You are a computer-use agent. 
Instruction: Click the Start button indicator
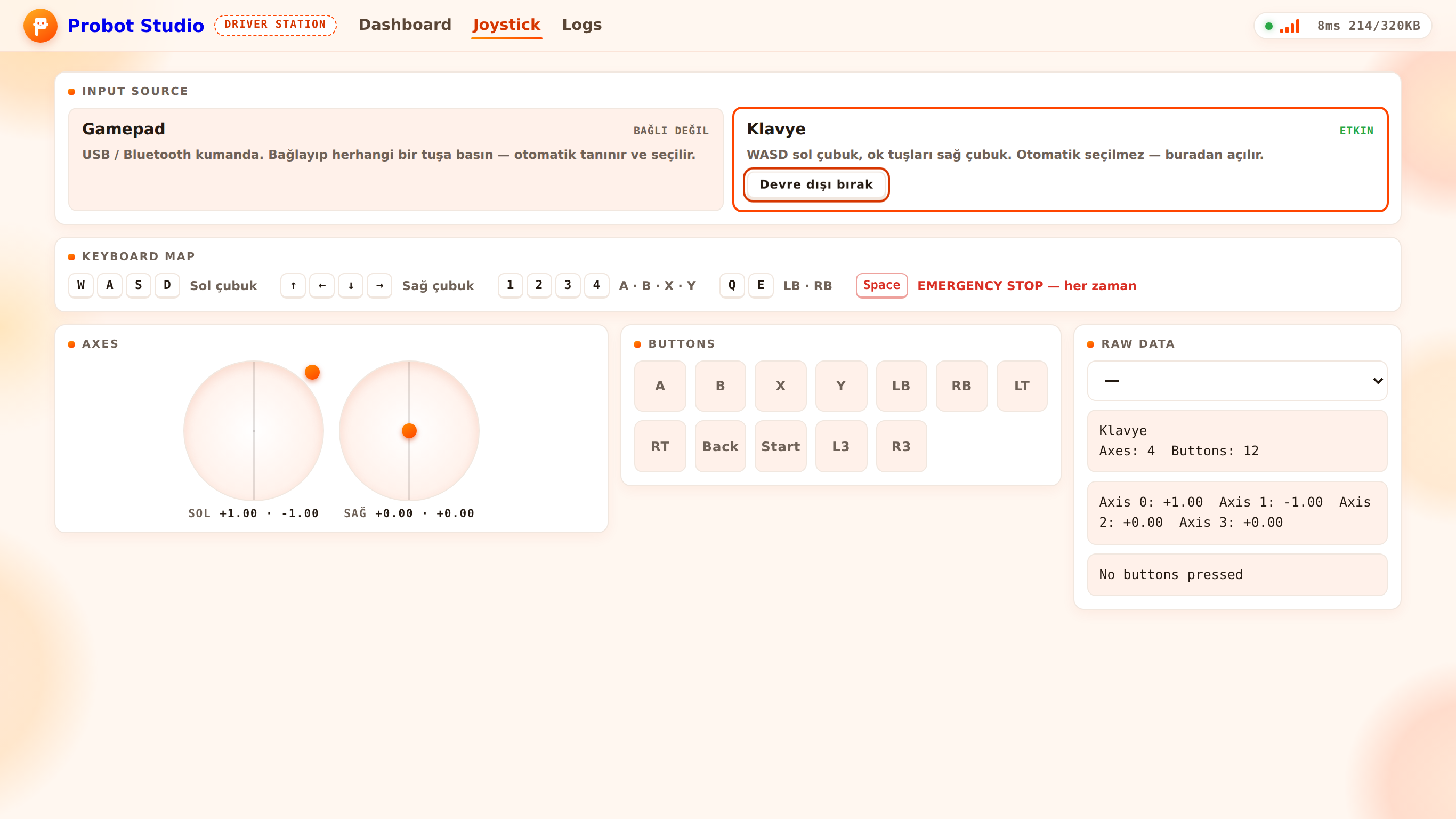(x=781, y=446)
